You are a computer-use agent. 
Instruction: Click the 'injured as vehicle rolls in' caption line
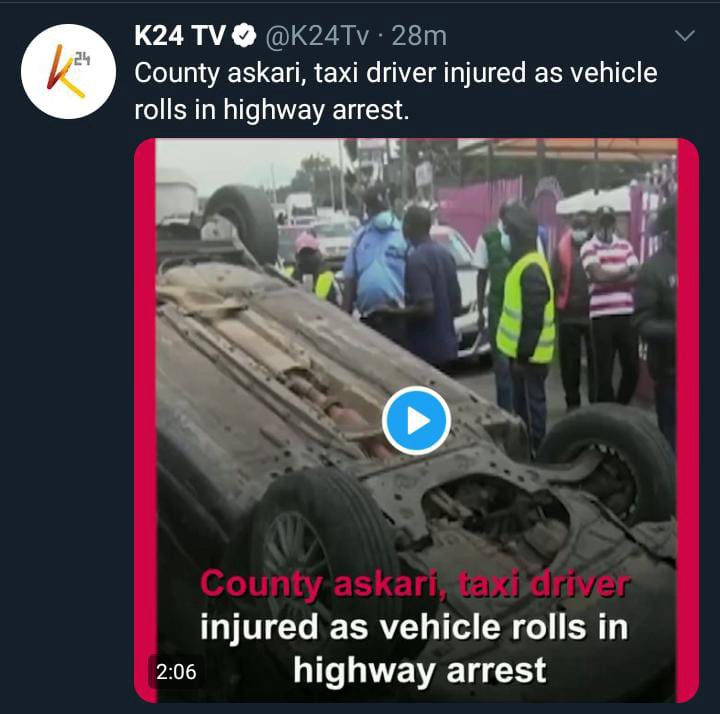pyautogui.click(x=414, y=627)
